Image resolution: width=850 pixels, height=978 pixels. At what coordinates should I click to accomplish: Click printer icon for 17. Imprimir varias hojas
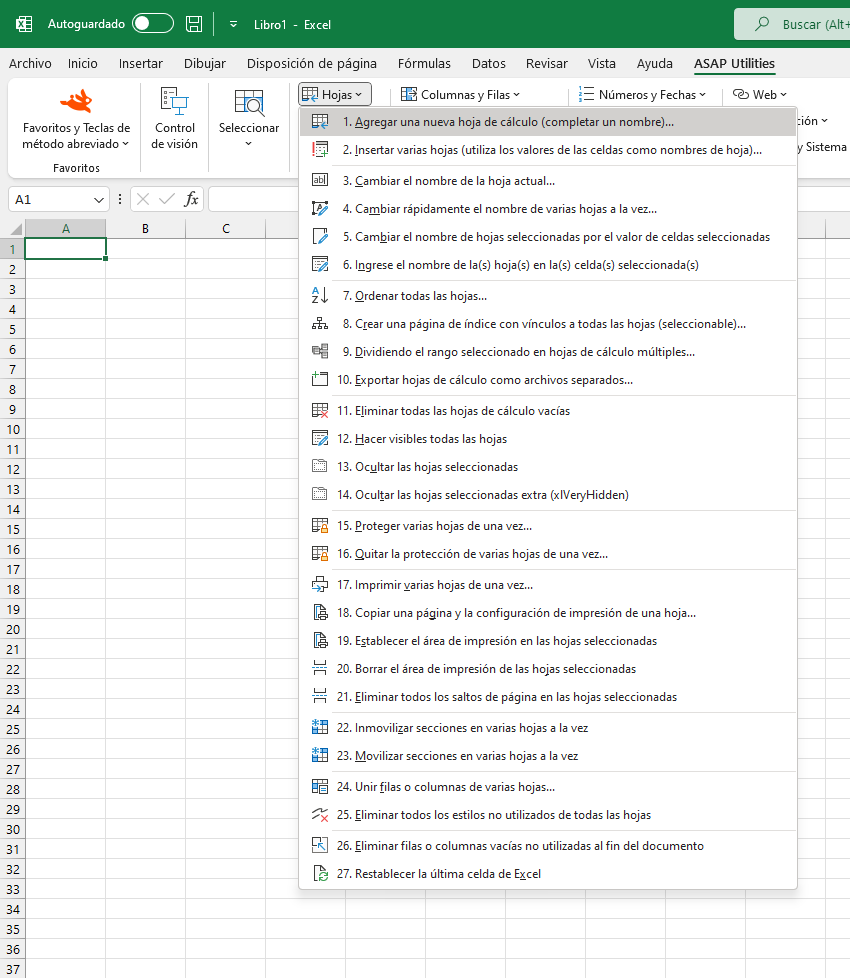[x=320, y=585]
